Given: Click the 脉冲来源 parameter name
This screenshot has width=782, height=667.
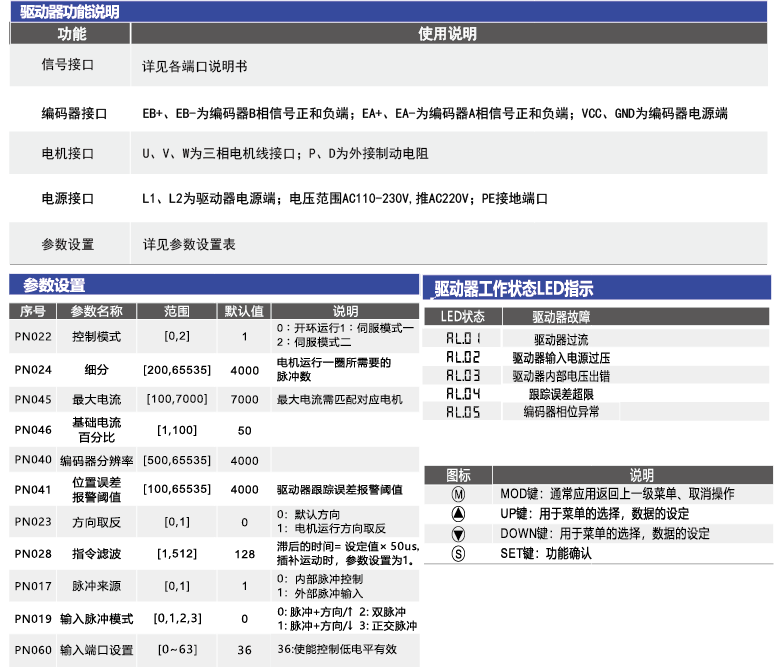Looking at the screenshot, I should (x=96, y=586).
